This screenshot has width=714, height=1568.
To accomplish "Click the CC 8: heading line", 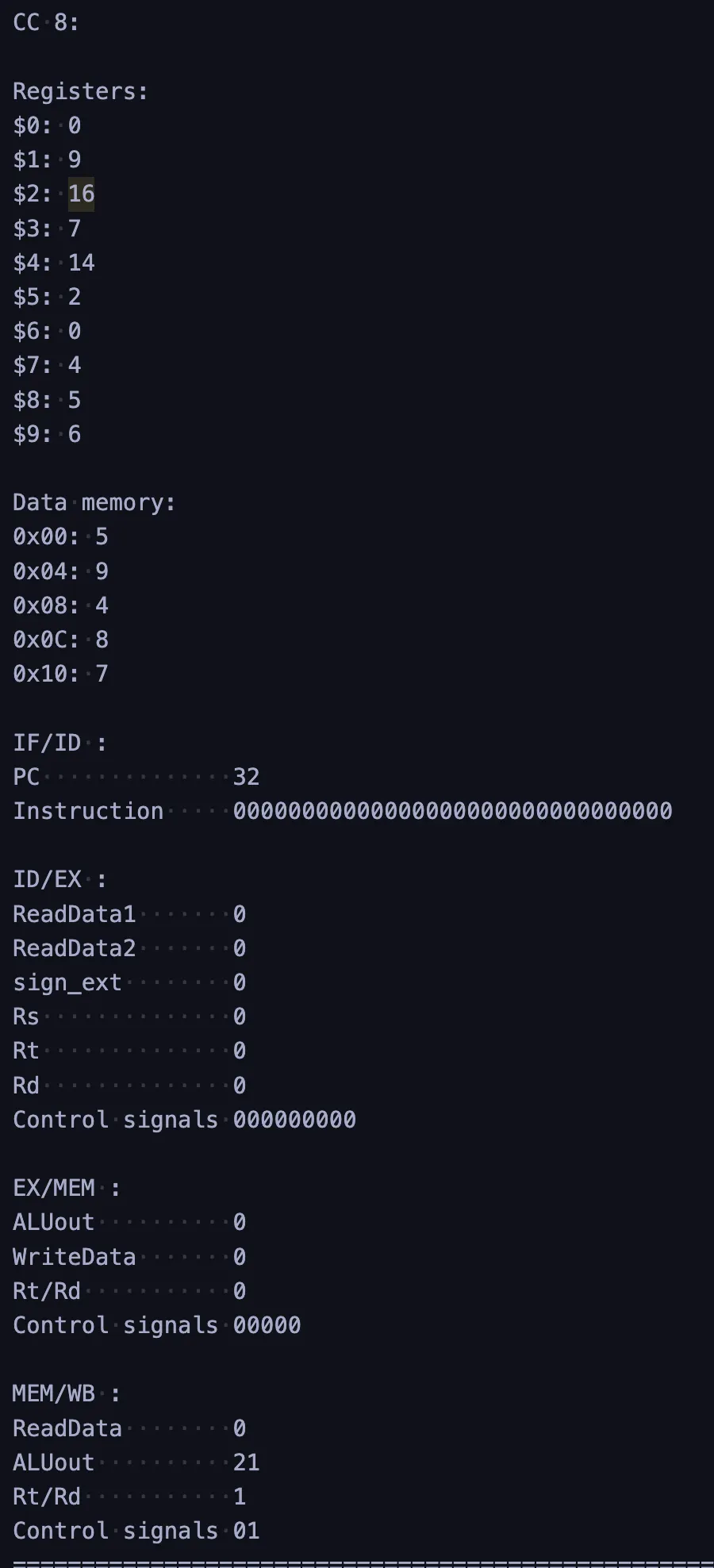I will pos(46,23).
